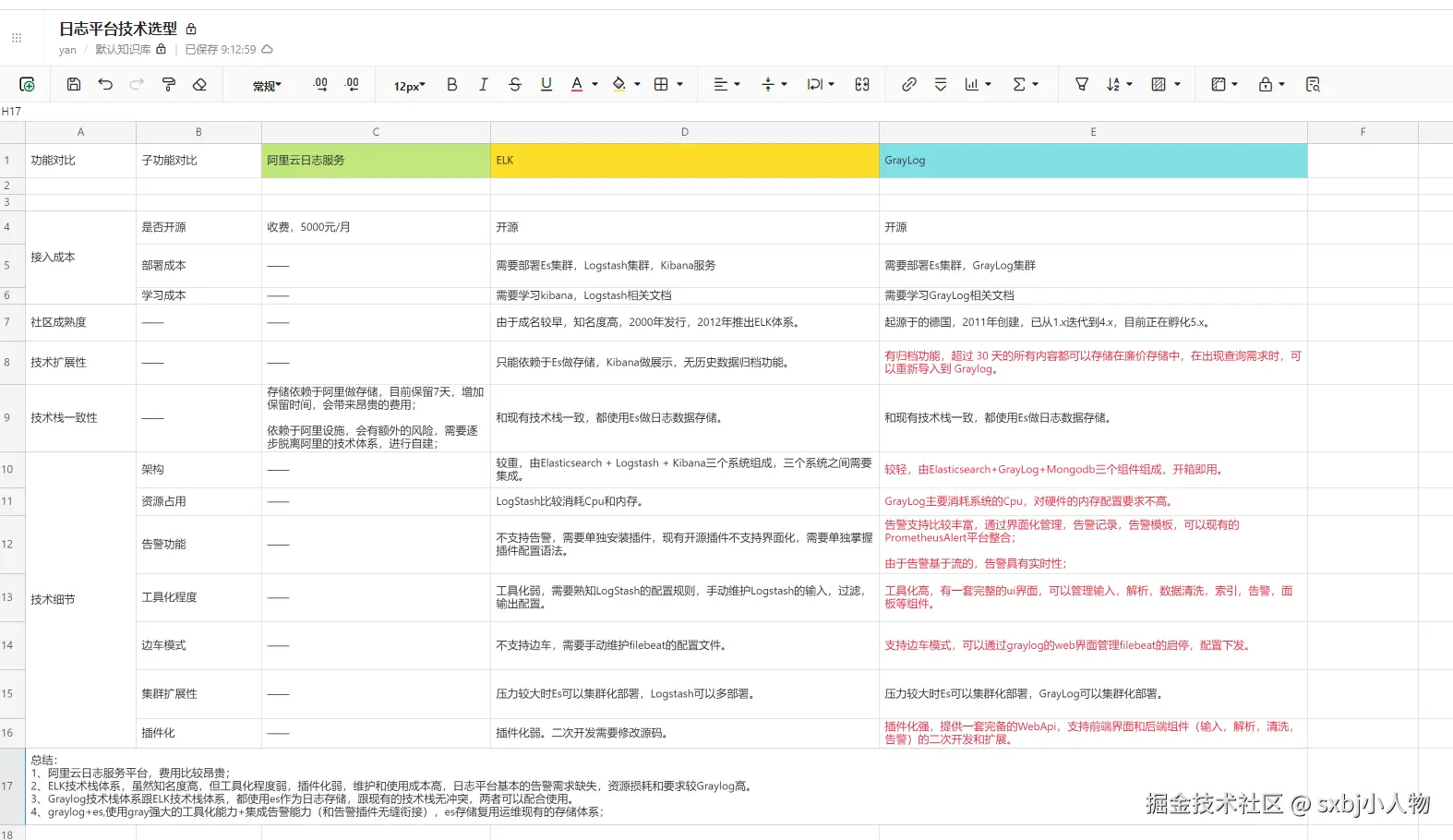Apply a filter with the funnel icon

pyautogui.click(x=1082, y=85)
